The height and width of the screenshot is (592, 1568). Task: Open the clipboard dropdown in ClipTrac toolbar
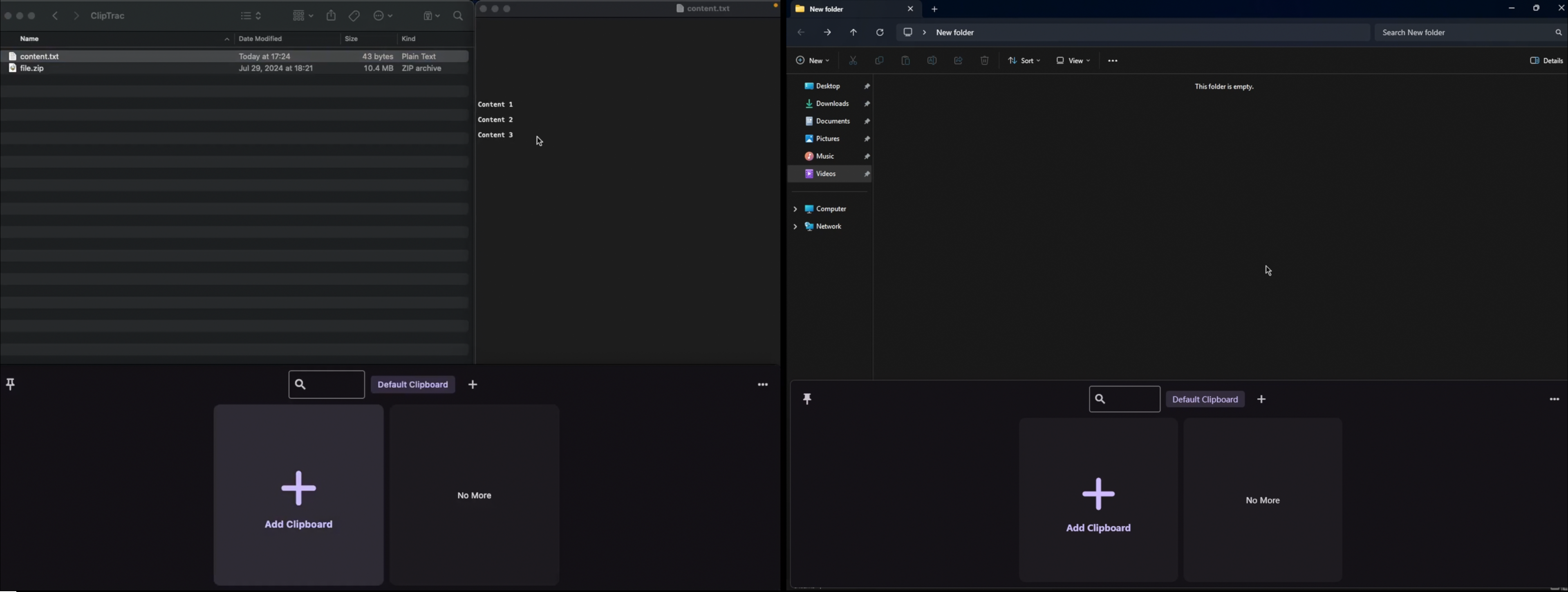click(x=431, y=16)
